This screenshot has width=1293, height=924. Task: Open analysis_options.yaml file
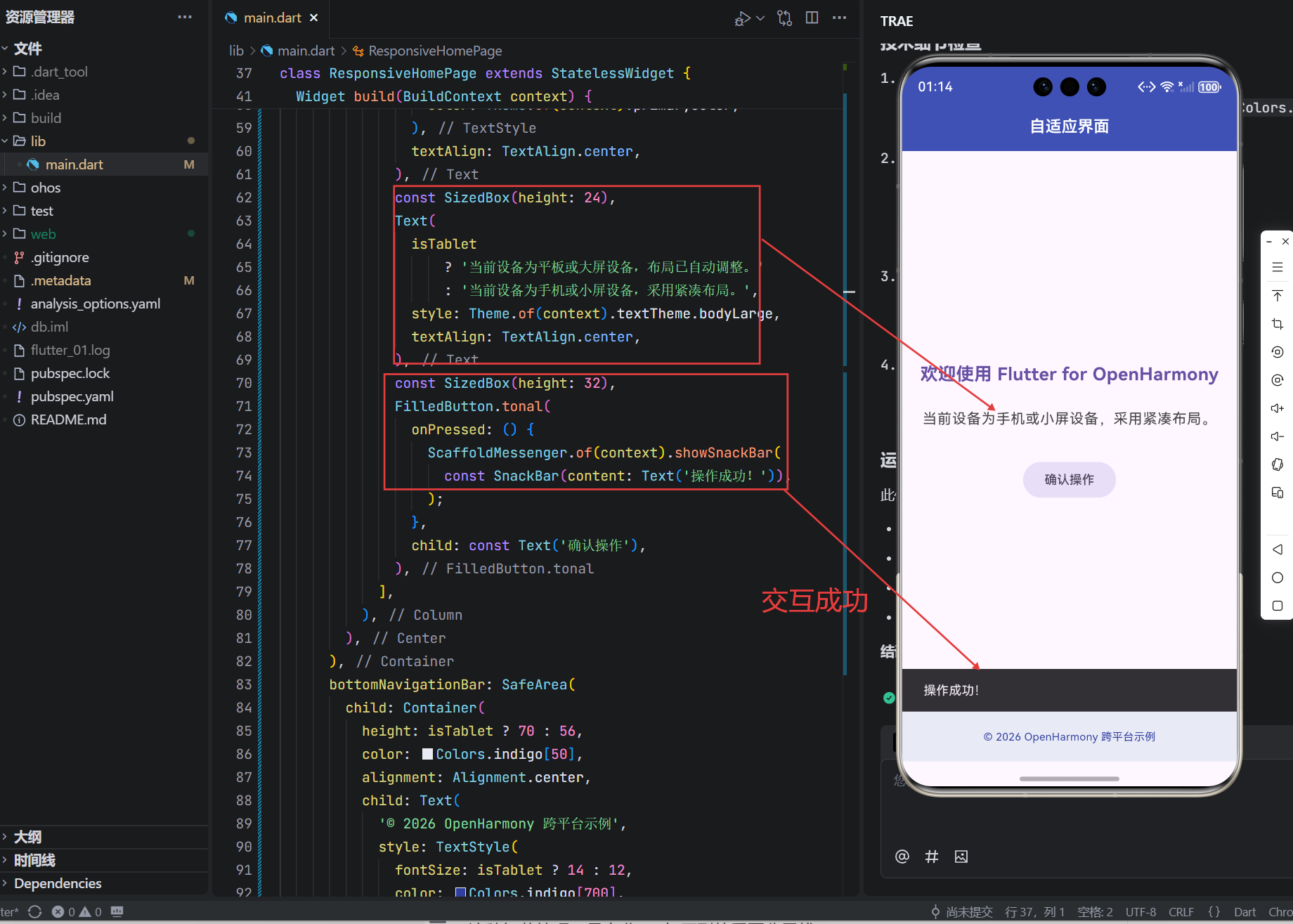pyautogui.click(x=95, y=304)
